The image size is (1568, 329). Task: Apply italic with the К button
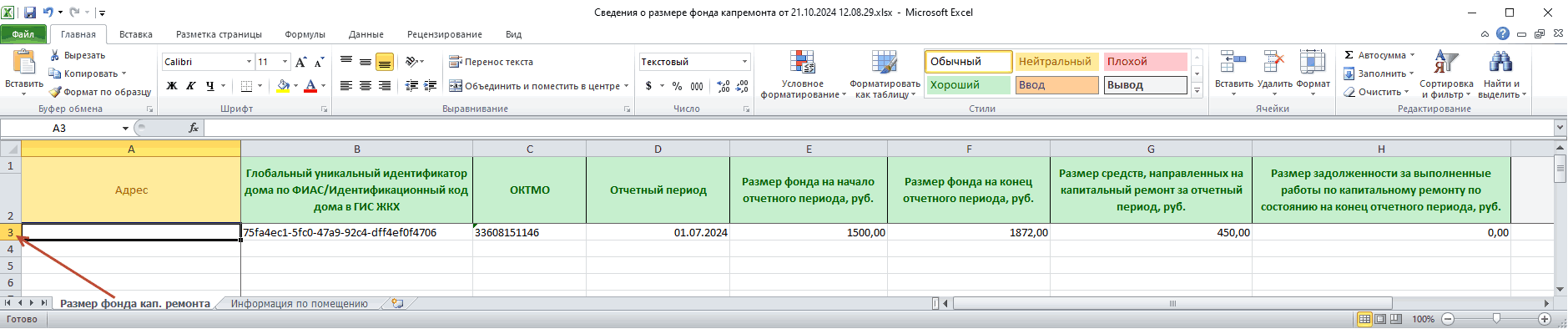click(x=191, y=85)
